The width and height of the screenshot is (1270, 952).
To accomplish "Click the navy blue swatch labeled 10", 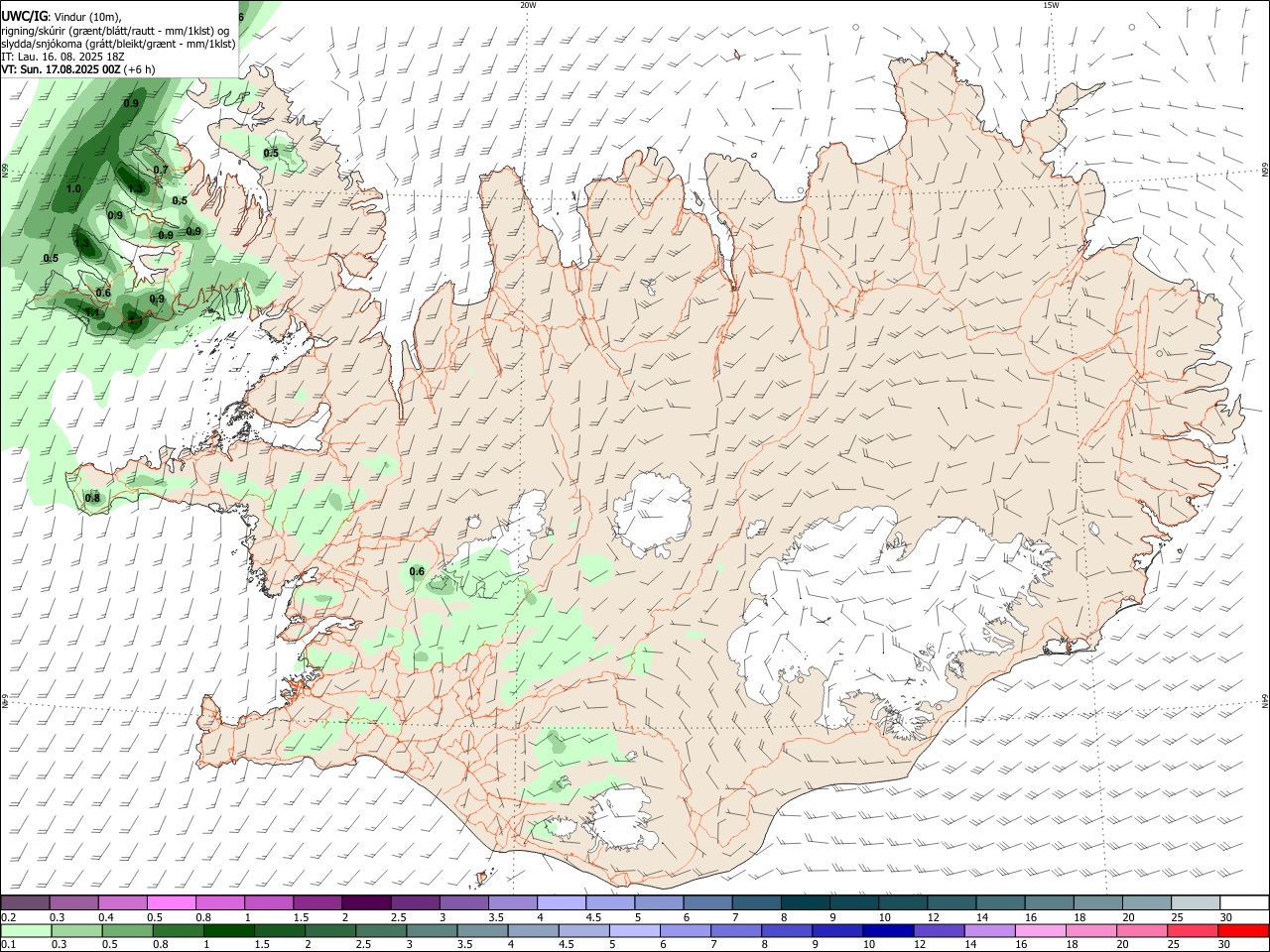I will (886, 930).
